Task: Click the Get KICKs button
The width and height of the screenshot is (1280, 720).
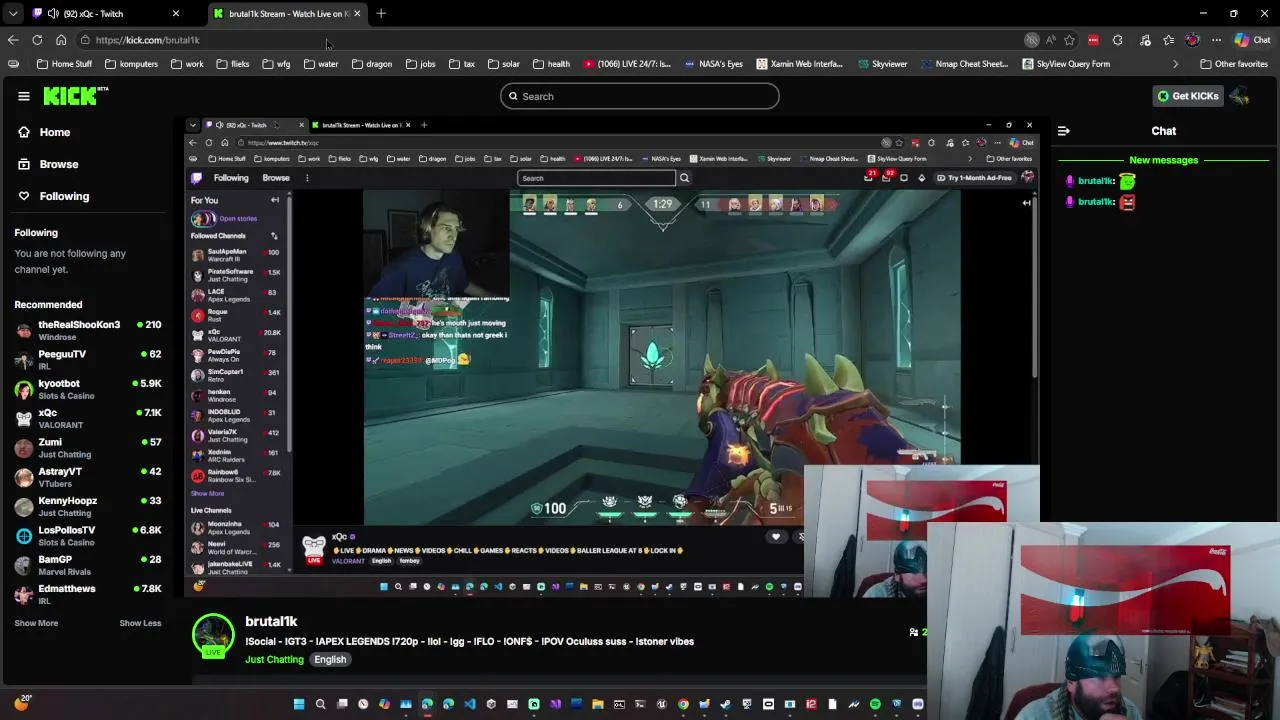Action: pos(1188,96)
